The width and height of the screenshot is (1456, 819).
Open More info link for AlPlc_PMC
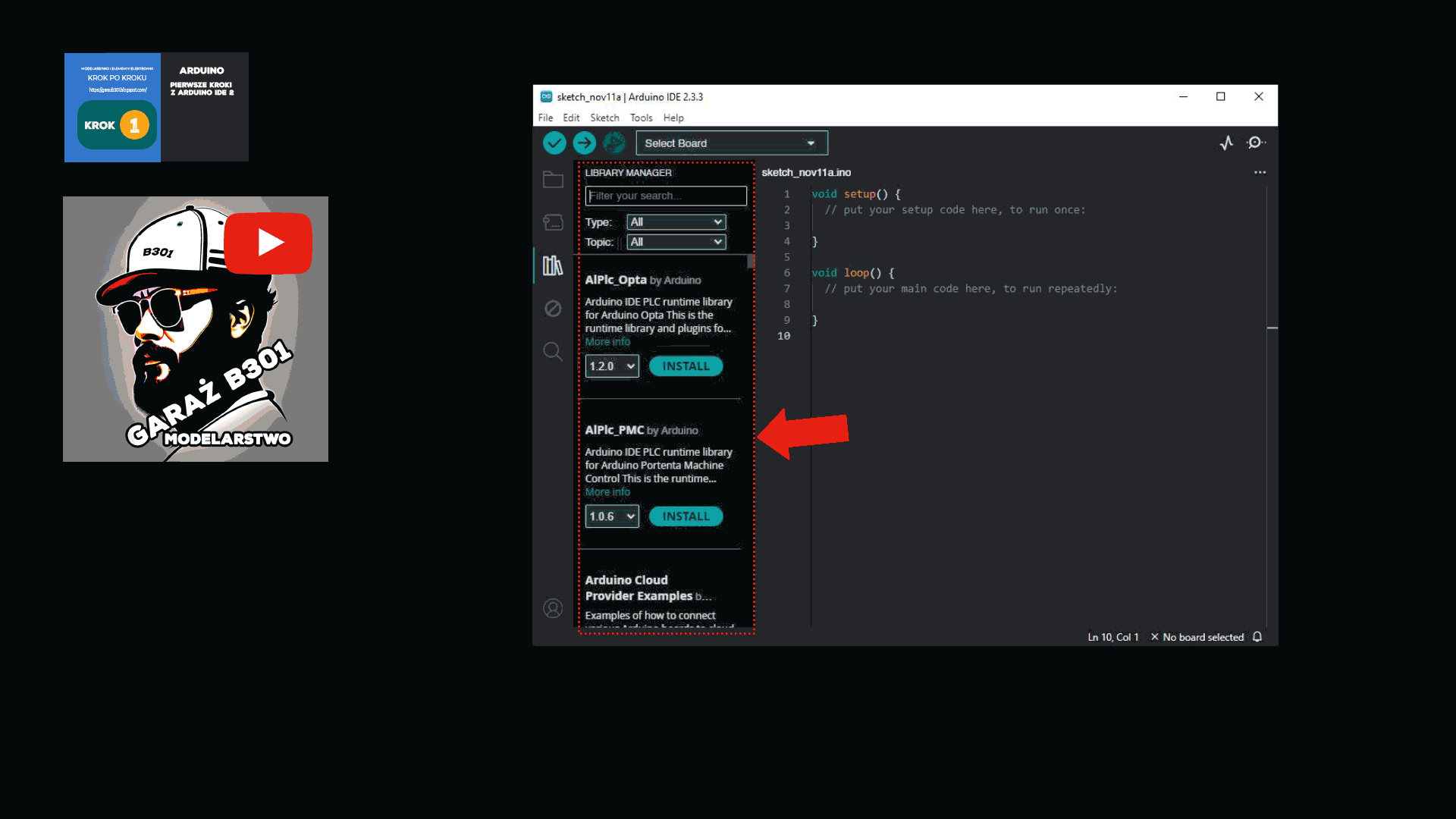pyautogui.click(x=607, y=492)
